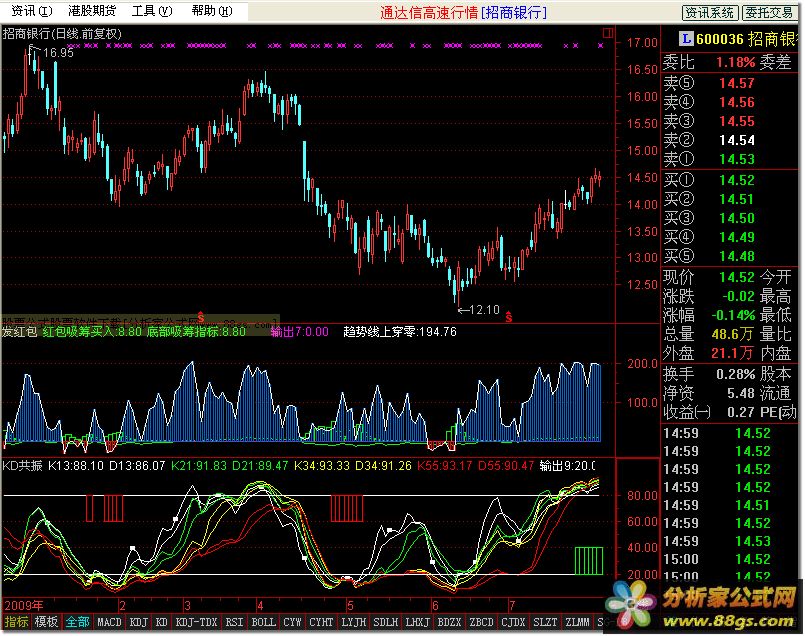Select the 指标 tab
This screenshot has width=805, height=636.
[x=16, y=622]
